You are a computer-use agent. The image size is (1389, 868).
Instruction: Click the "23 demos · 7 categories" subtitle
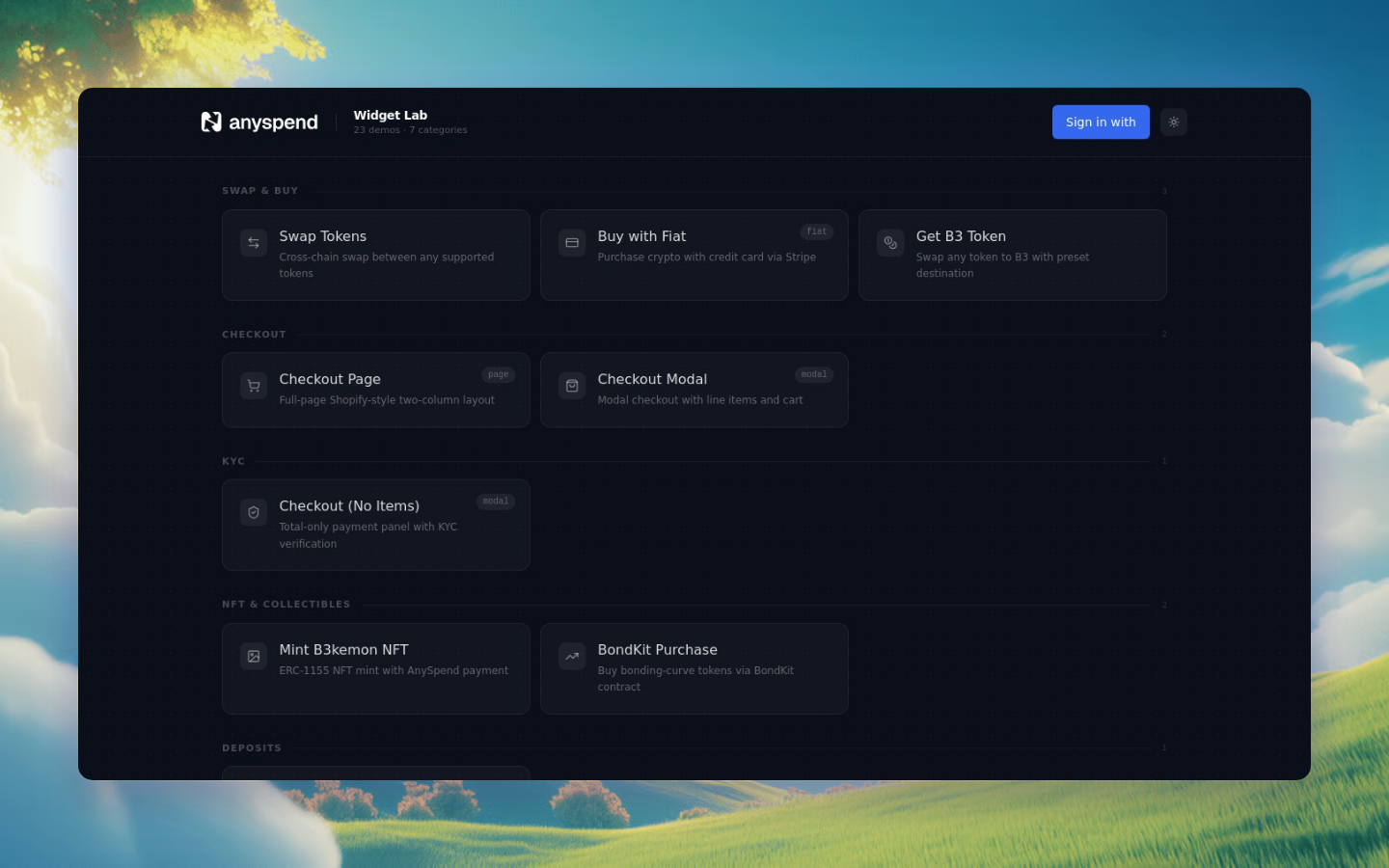[410, 130]
